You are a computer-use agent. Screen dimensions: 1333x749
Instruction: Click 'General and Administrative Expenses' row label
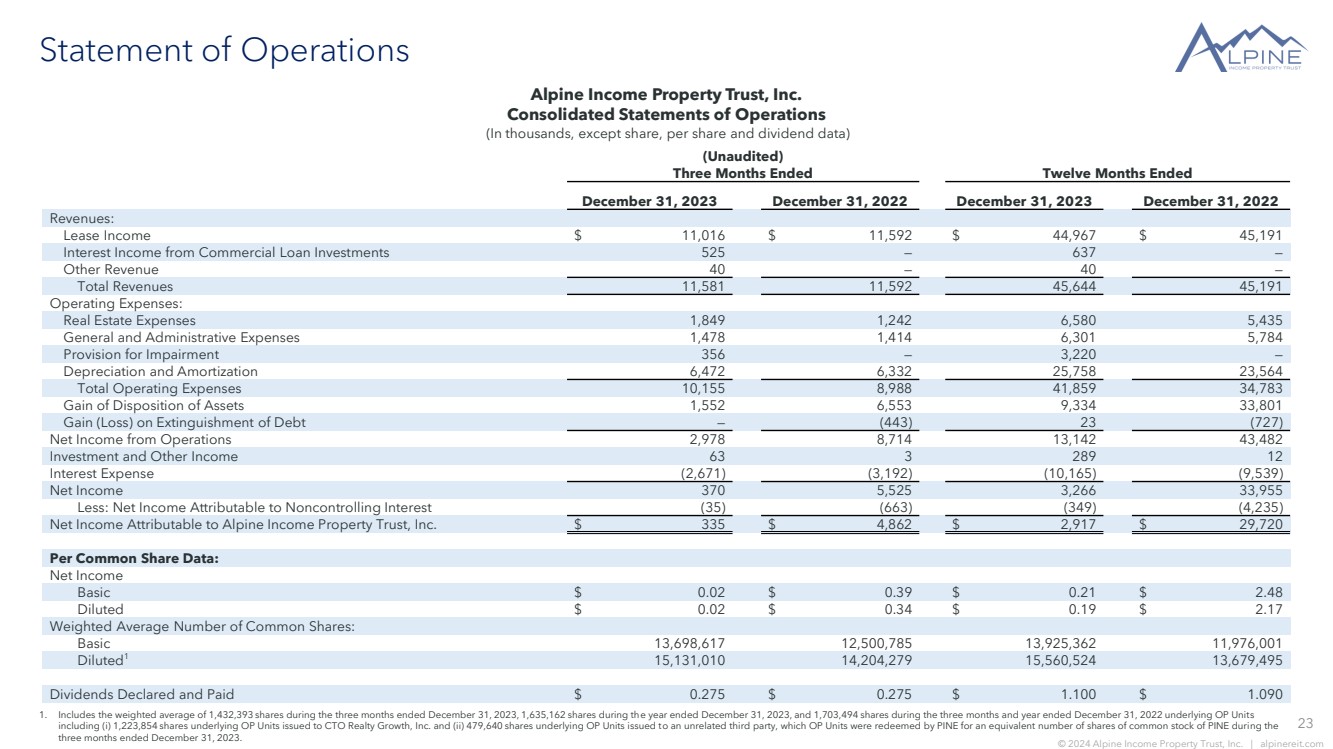tap(181, 337)
